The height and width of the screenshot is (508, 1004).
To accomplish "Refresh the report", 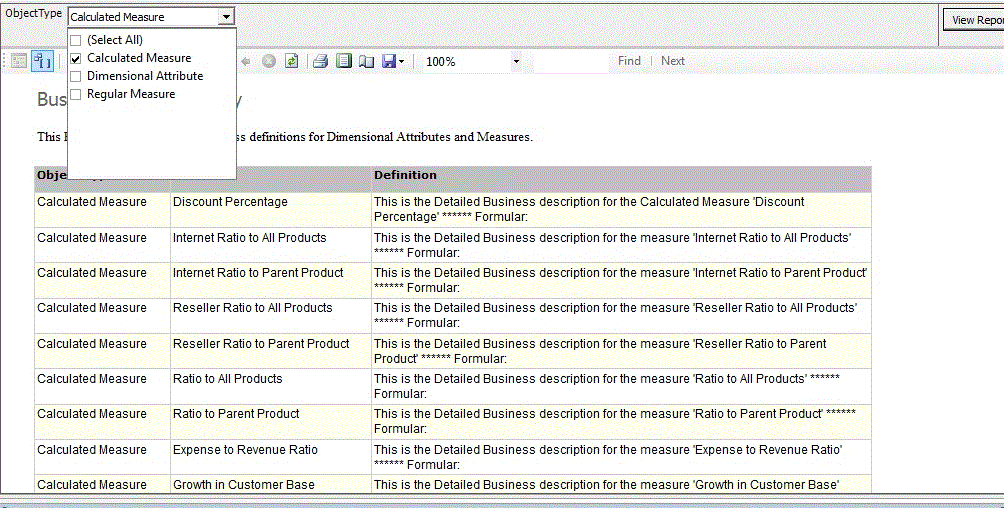I will click(x=291, y=61).
